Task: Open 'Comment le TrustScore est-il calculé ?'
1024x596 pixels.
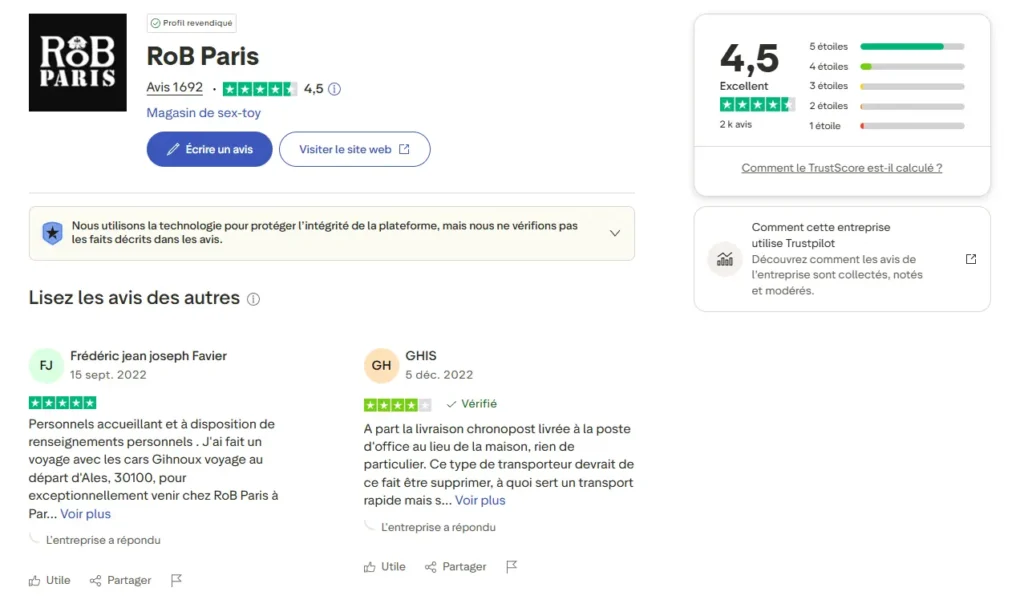Action: click(841, 167)
